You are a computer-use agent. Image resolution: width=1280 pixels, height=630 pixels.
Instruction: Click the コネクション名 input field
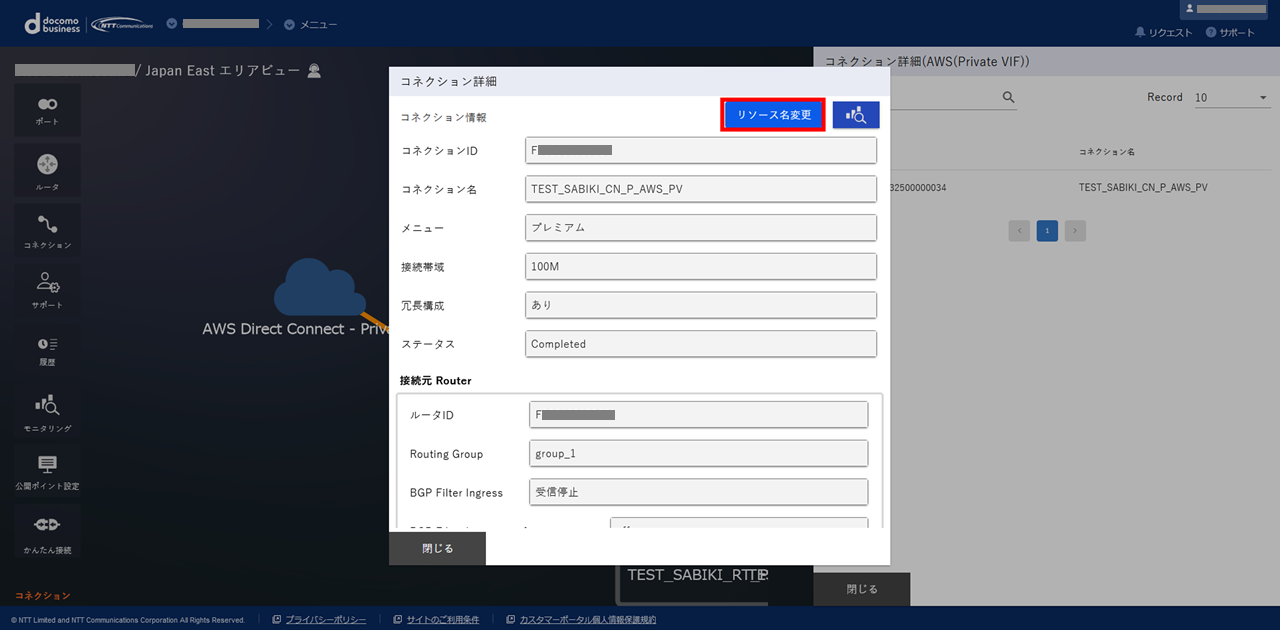point(700,189)
